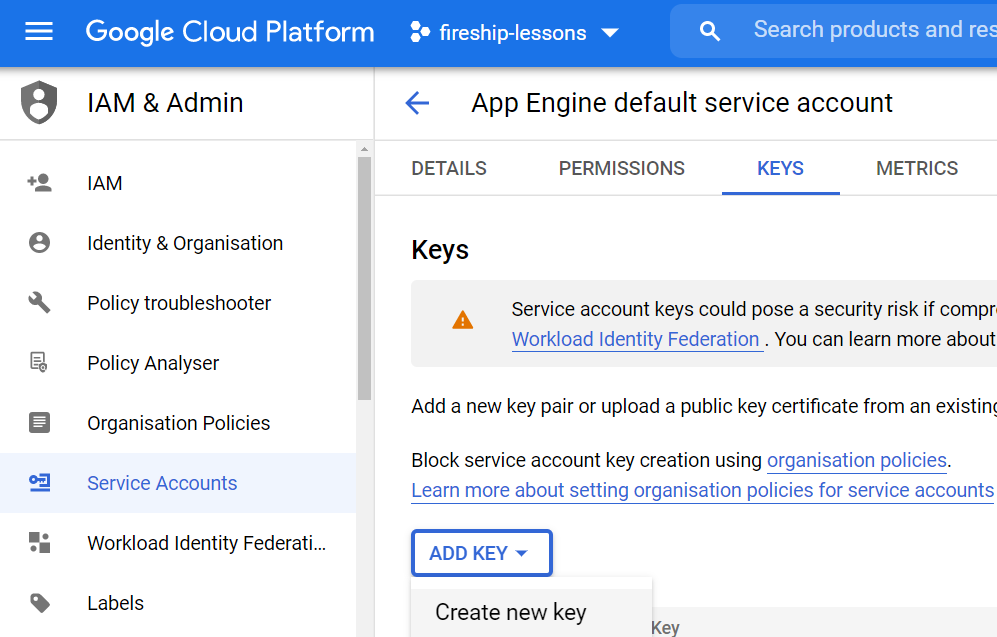Screen dimensions: 997x637
Task: Switch to the DETAILS tab
Action: tap(448, 168)
